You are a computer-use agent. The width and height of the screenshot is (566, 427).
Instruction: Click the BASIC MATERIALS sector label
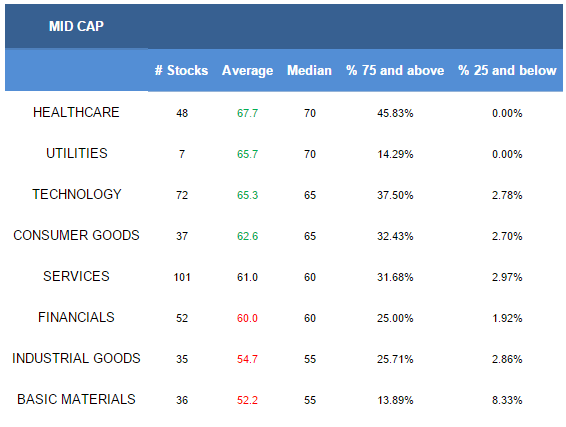[76, 399]
